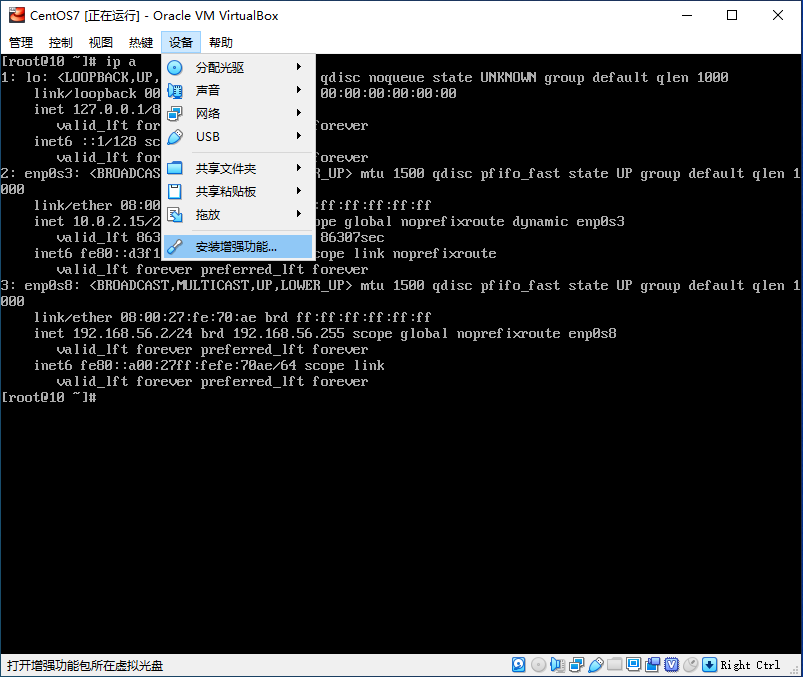Screen dimensions: 803x677
Task: Click the CPU virtualization V icon
Action: [x=671, y=665]
